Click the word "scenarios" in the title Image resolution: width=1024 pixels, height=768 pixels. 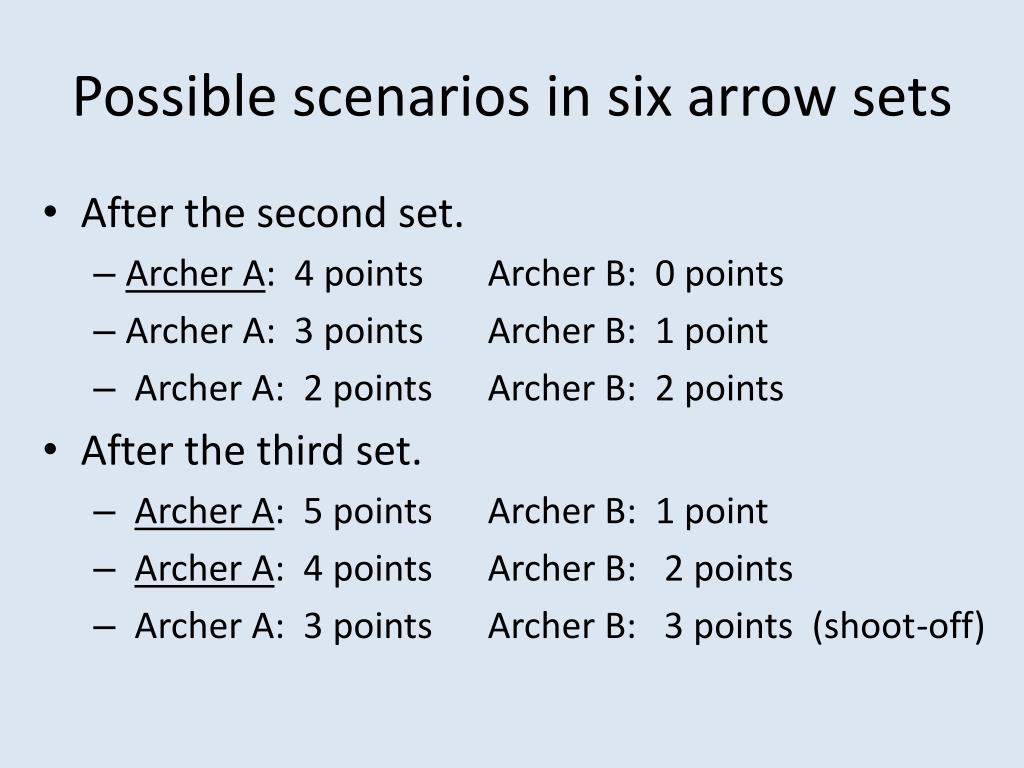(x=411, y=98)
